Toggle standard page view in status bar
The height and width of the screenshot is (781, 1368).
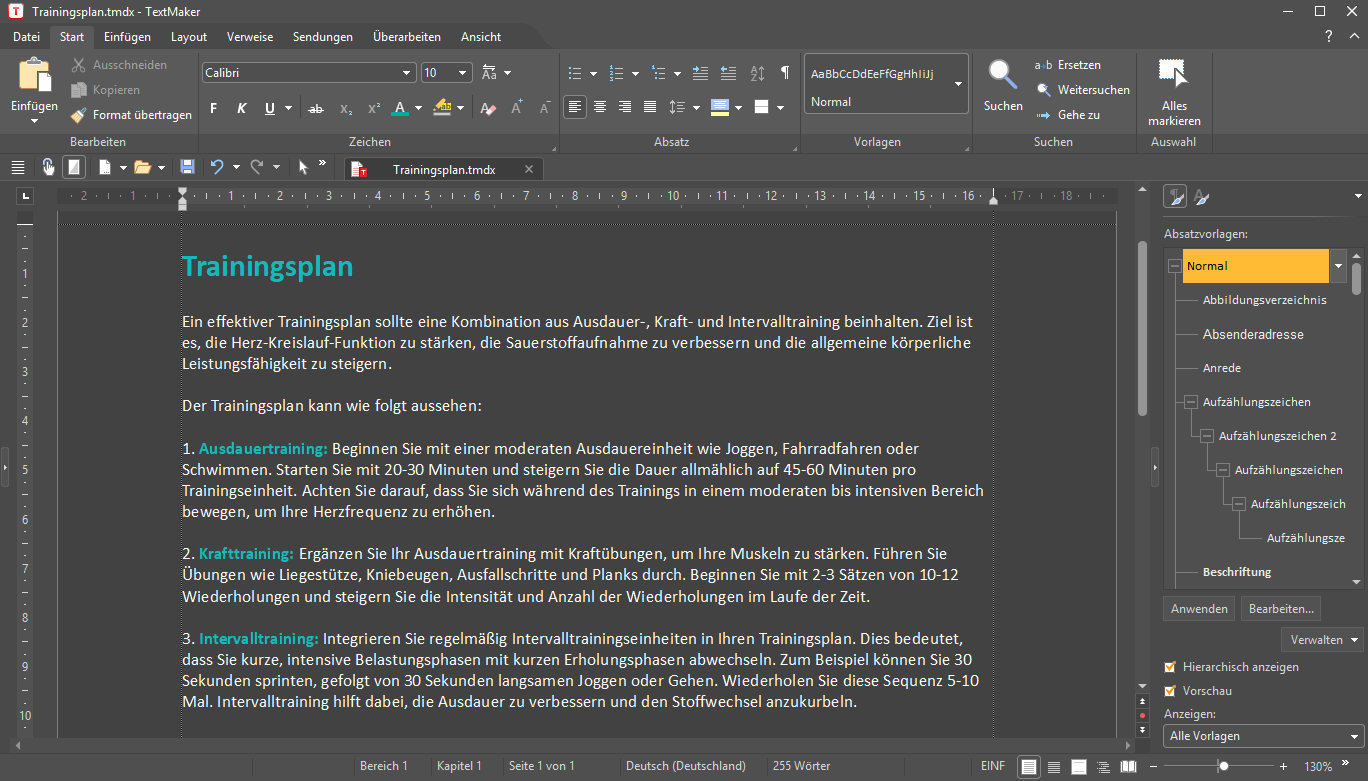point(1028,766)
